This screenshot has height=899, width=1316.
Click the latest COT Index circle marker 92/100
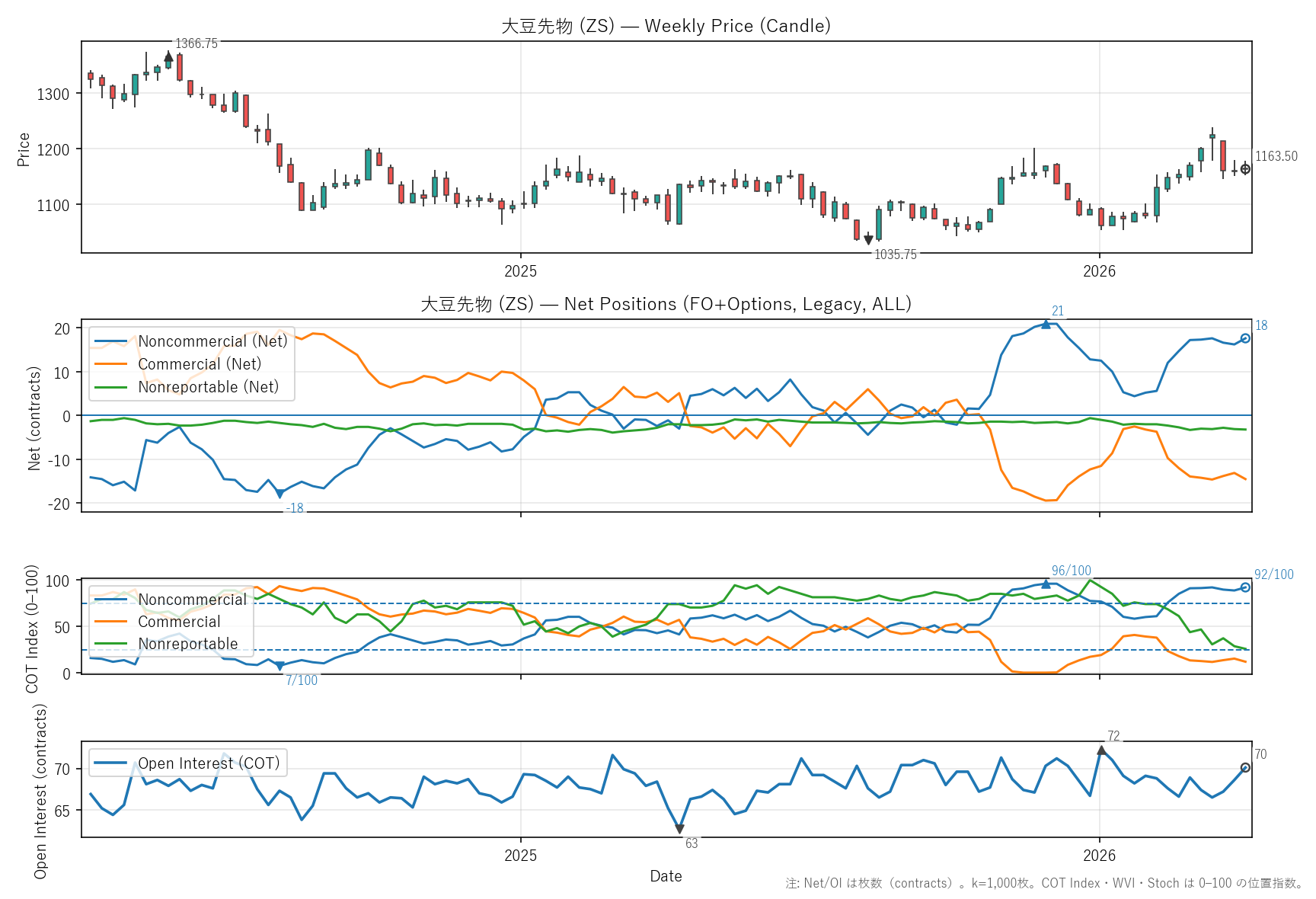click(1245, 587)
